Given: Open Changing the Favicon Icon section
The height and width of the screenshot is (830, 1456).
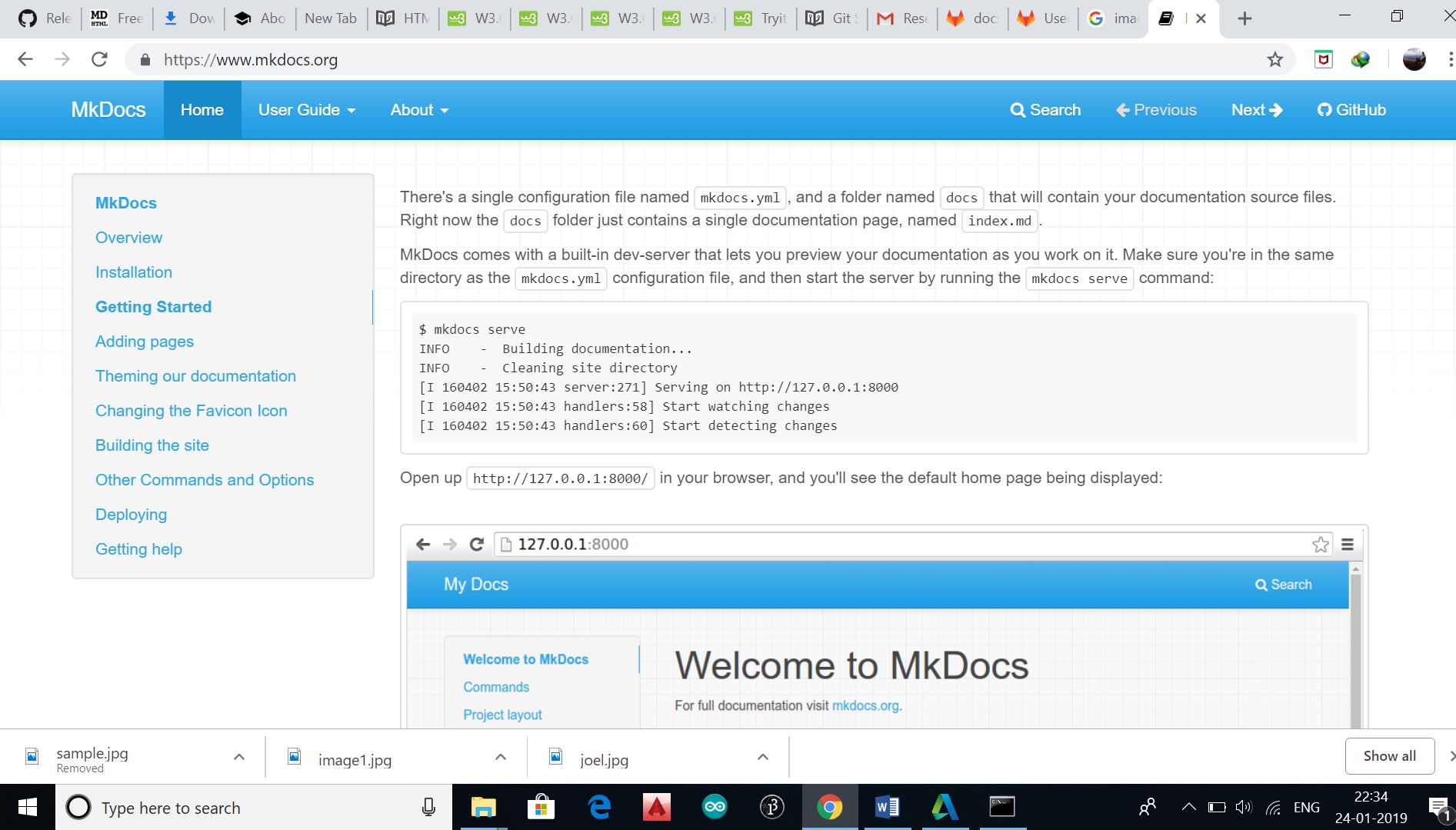Looking at the screenshot, I should [191, 411].
